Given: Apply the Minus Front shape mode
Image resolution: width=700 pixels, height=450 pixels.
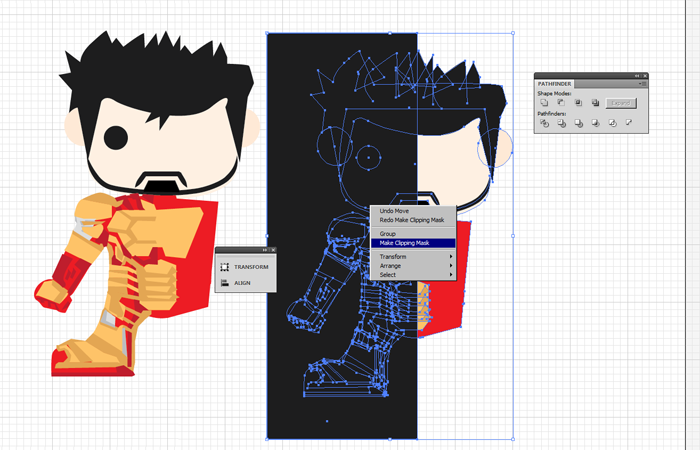Looking at the screenshot, I should [561, 103].
